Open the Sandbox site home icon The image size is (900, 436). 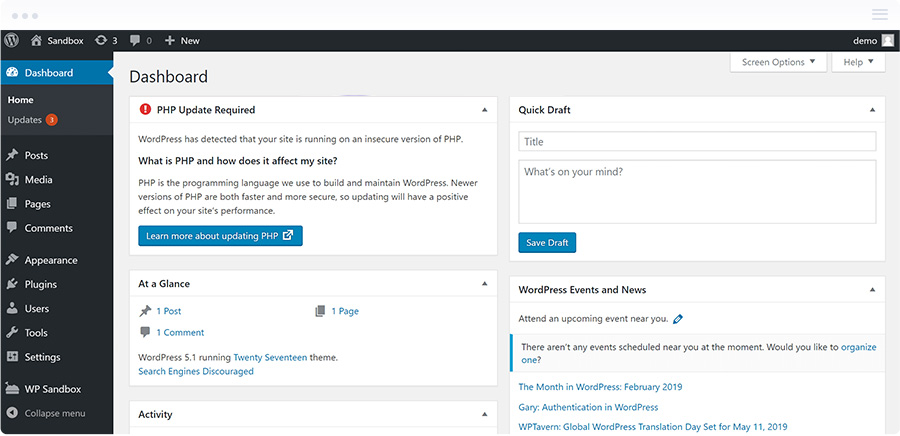(x=36, y=40)
